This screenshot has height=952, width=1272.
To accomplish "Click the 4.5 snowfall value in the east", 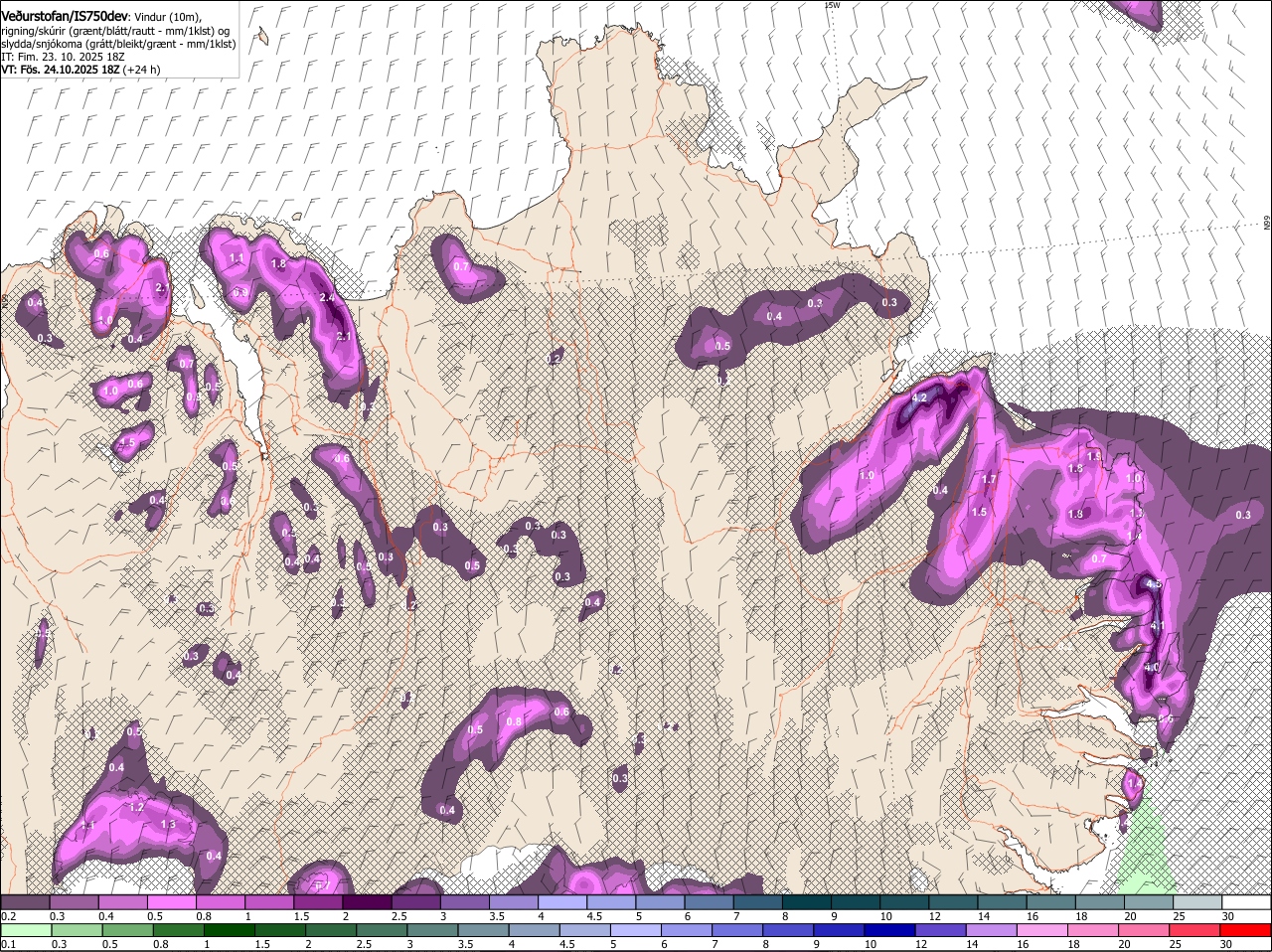I will click(x=1154, y=584).
